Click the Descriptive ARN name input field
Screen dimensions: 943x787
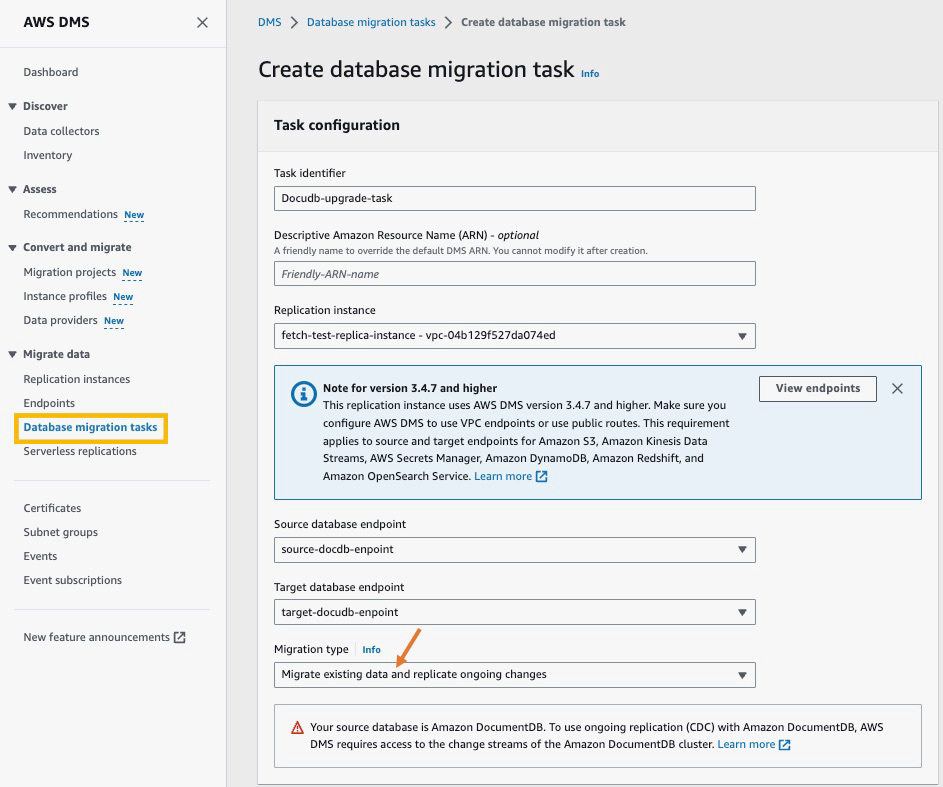pyautogui.click(x=514, y=274)
